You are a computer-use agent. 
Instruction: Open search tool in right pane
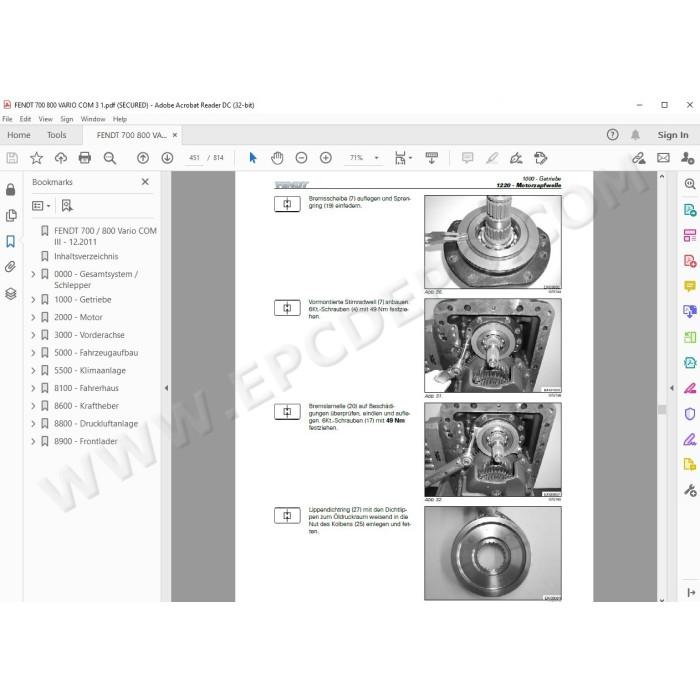690,184
